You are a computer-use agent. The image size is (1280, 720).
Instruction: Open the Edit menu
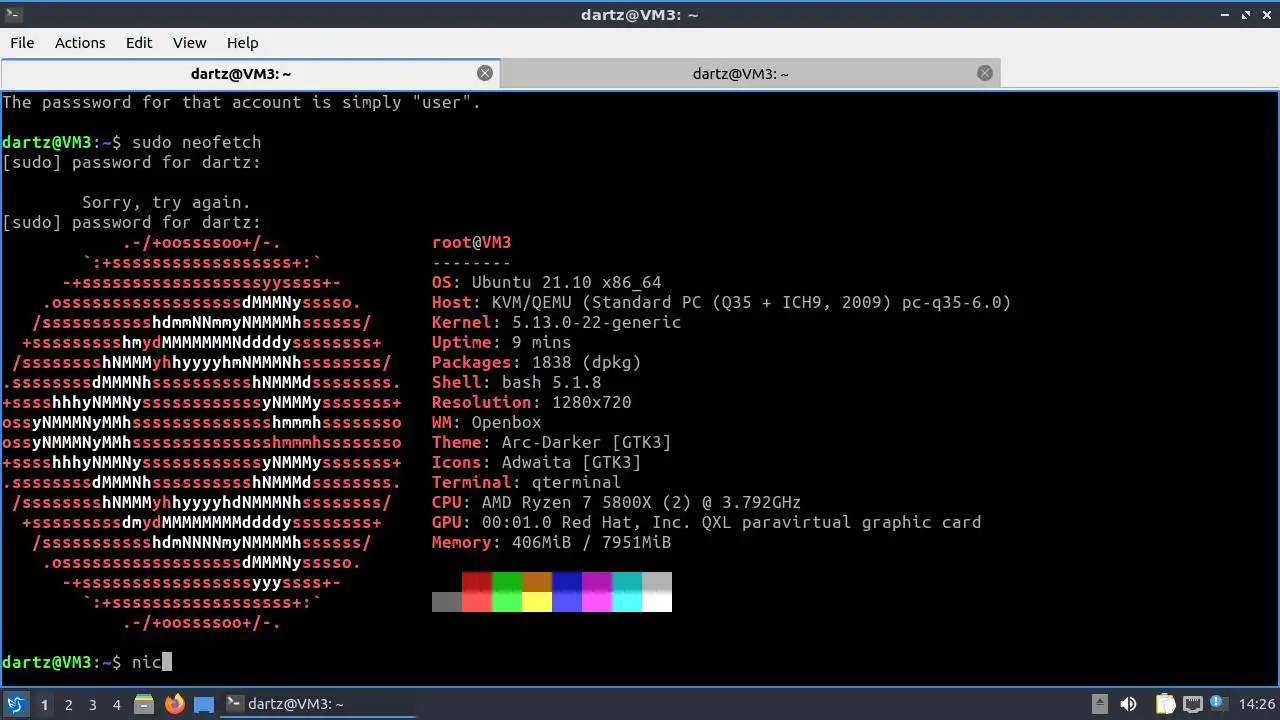pos(139,43)
